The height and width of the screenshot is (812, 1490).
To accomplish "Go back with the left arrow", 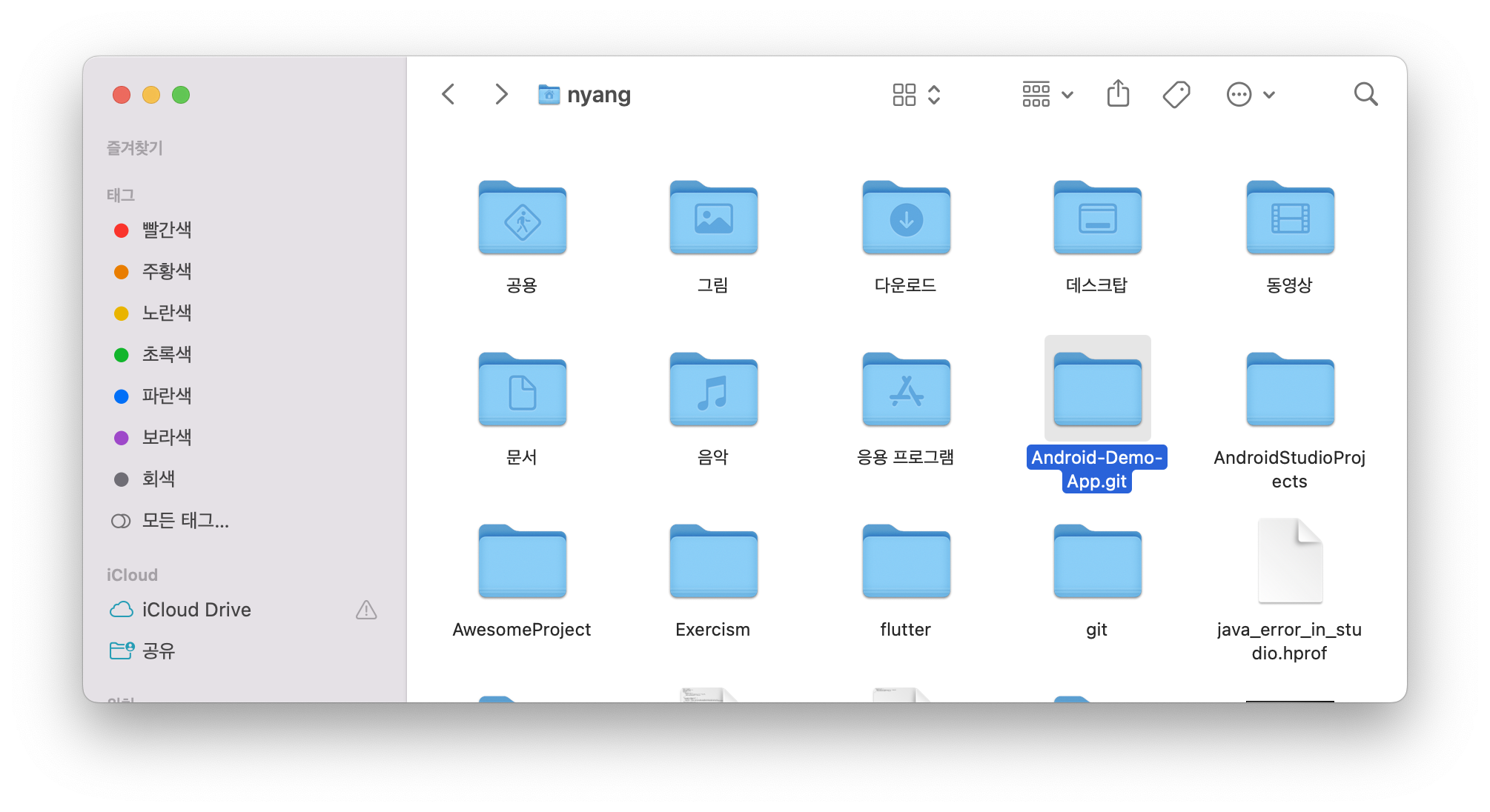I will (x=448, y=94).
